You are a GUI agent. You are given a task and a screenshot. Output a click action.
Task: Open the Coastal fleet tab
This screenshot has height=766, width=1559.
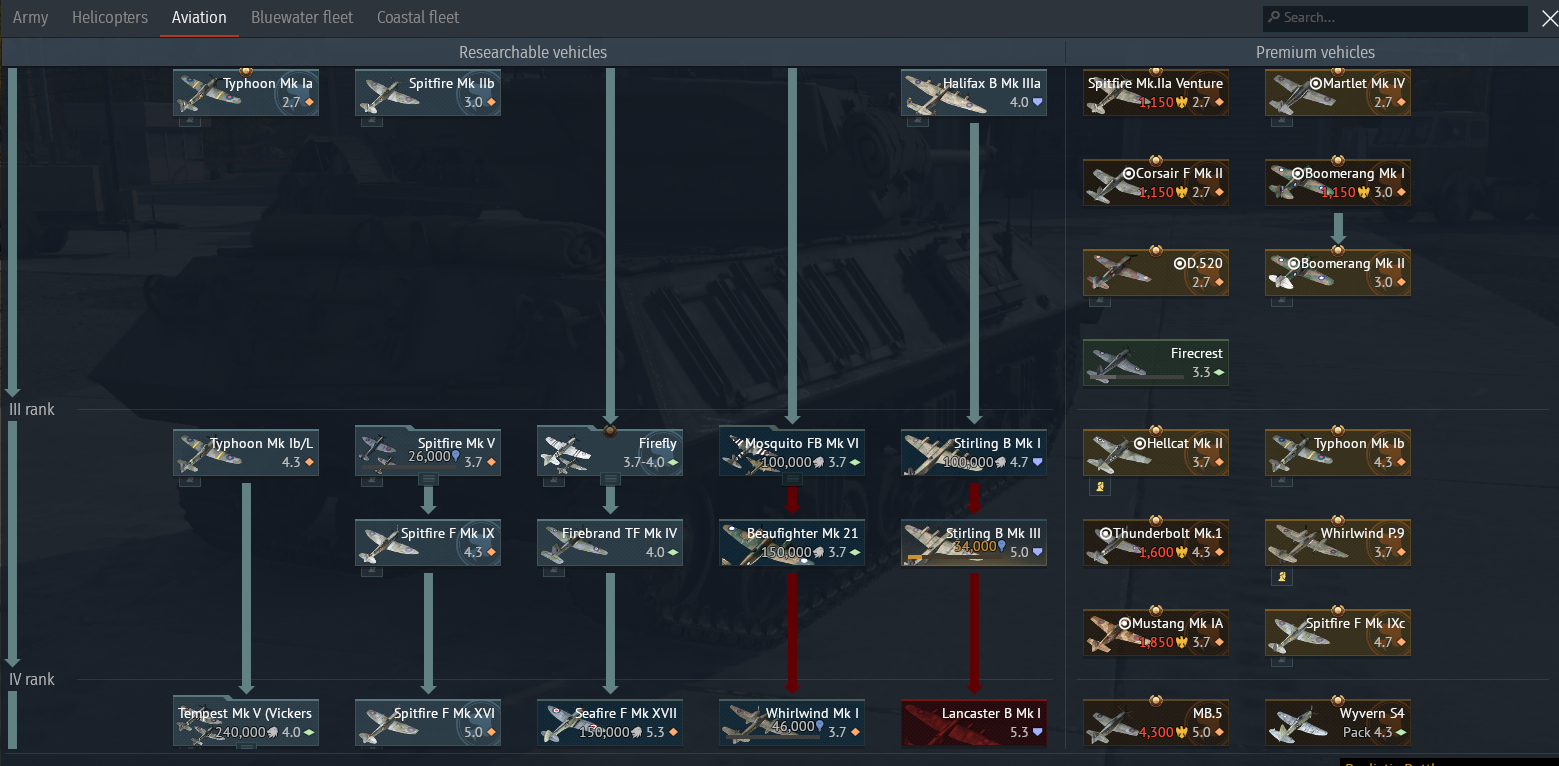[x=418, y=17]
